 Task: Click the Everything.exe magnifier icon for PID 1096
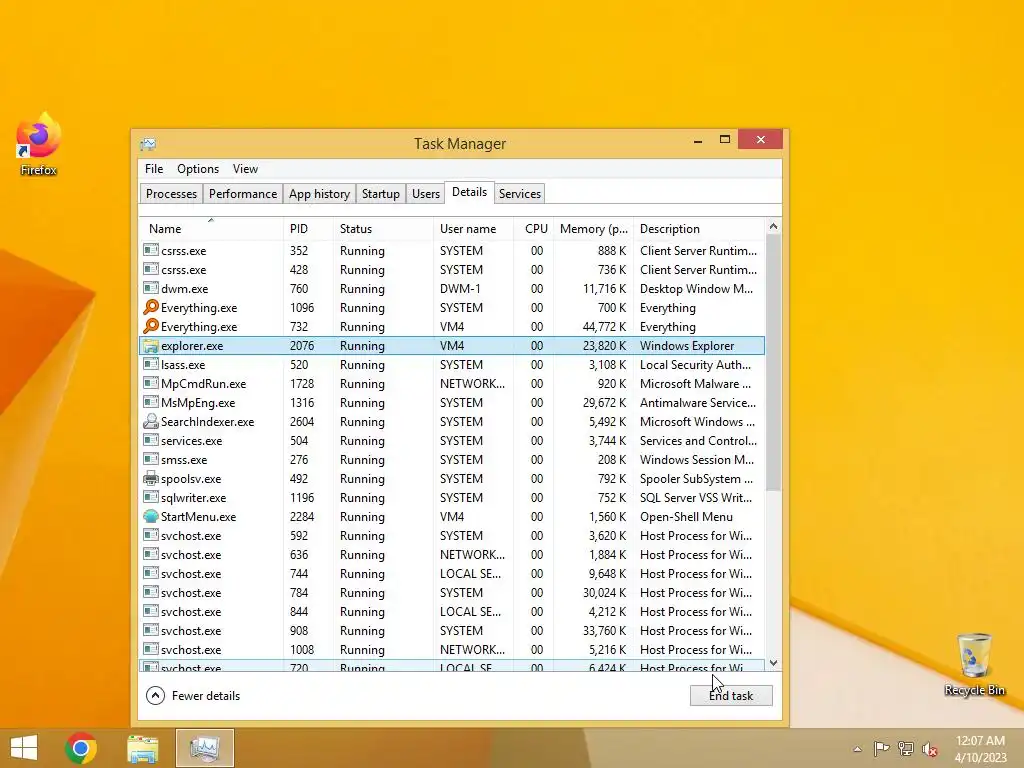(x=151, y=307)
